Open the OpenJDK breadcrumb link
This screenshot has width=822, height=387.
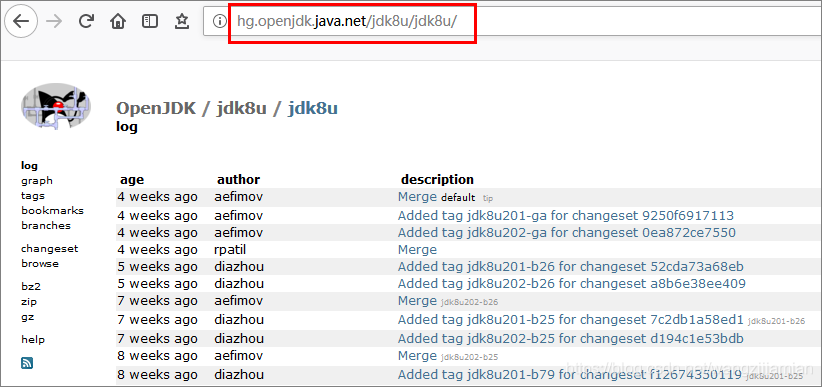click(156, 109)
